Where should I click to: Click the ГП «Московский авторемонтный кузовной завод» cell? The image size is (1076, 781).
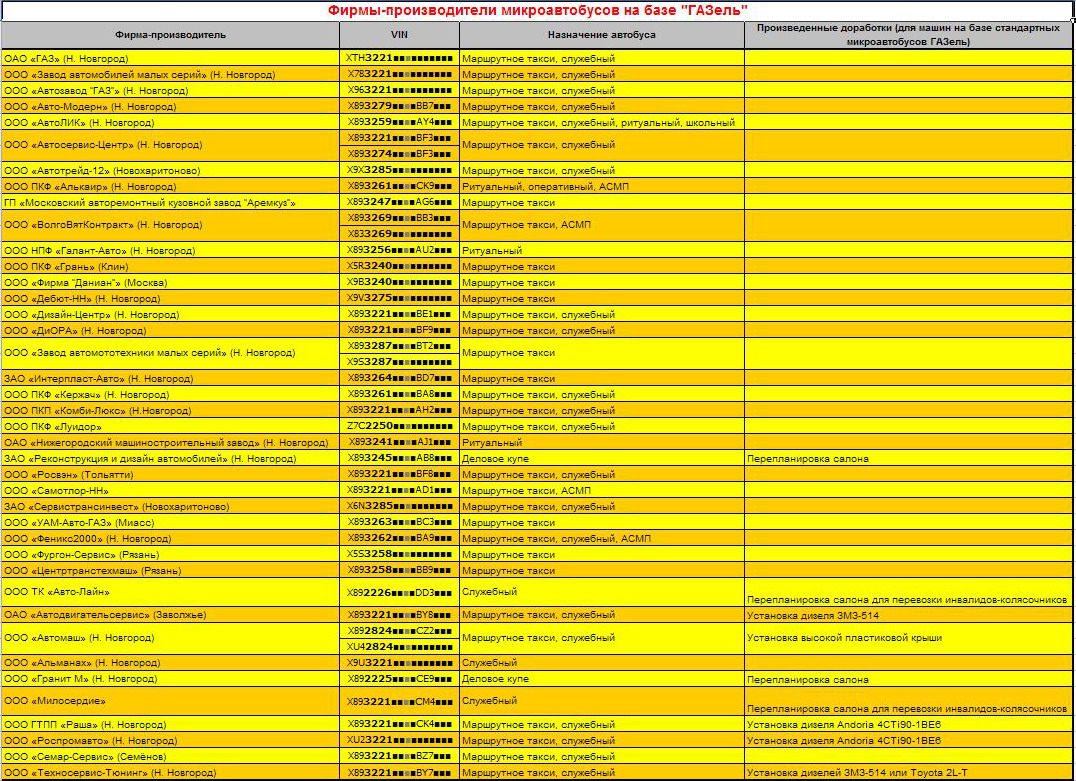click(x=170, y=202)
